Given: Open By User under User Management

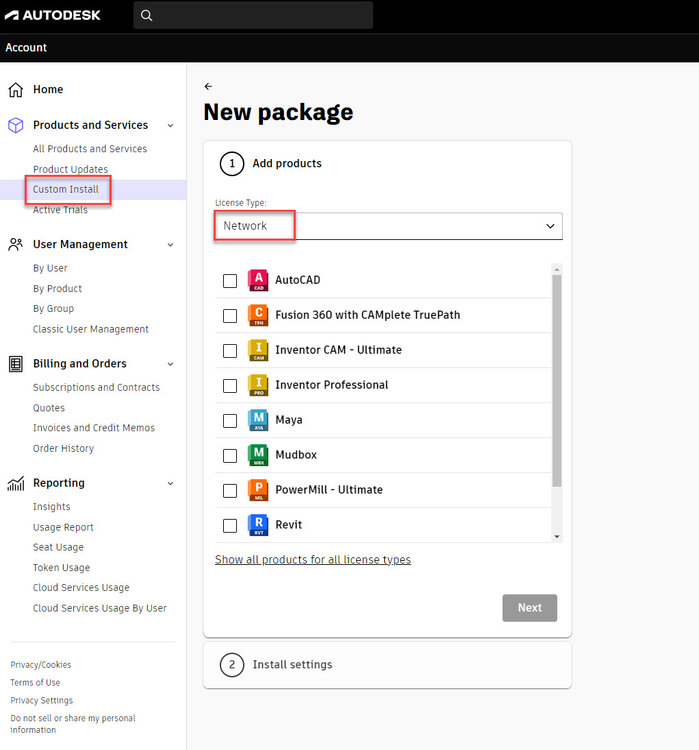Looking at the screenshot, I should coord(50,268).
